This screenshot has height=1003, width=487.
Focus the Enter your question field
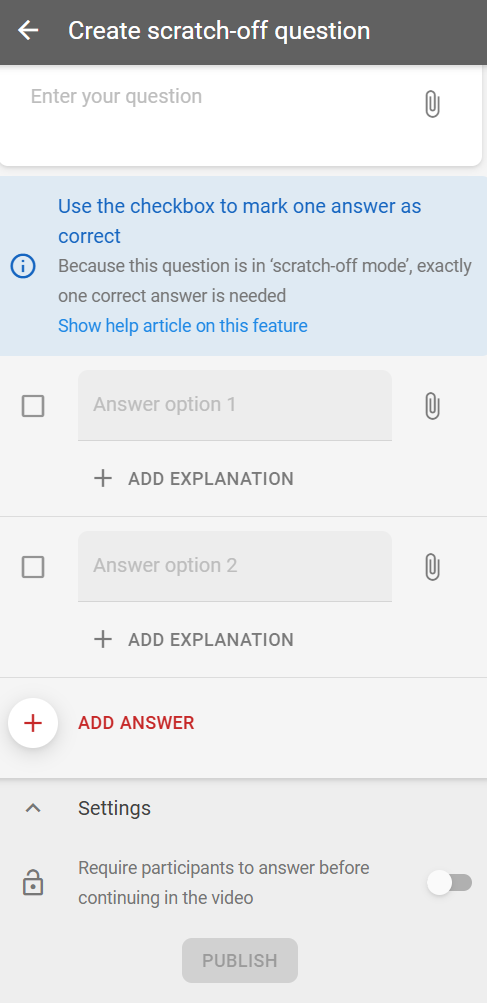point(211,115)
